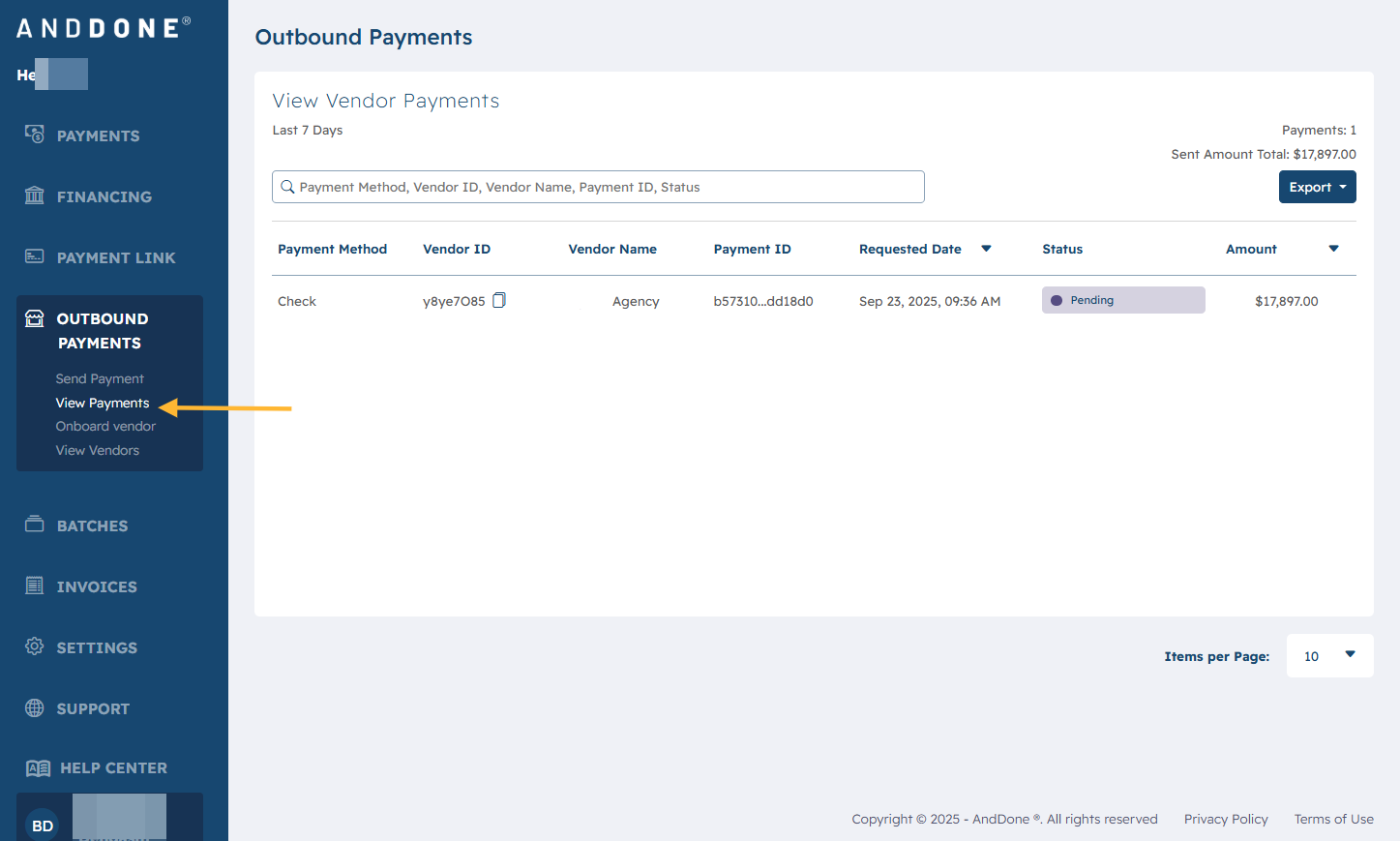The width and height of the screenshot is (1400, 841).
Task: Sort by Requested Date arrow
Action: click(986, 249)
